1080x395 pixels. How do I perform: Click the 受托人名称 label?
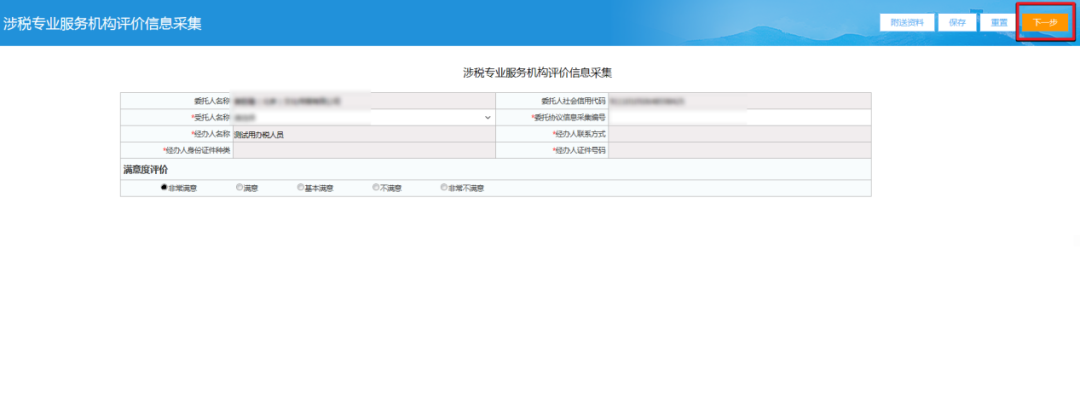coord(210,117)
